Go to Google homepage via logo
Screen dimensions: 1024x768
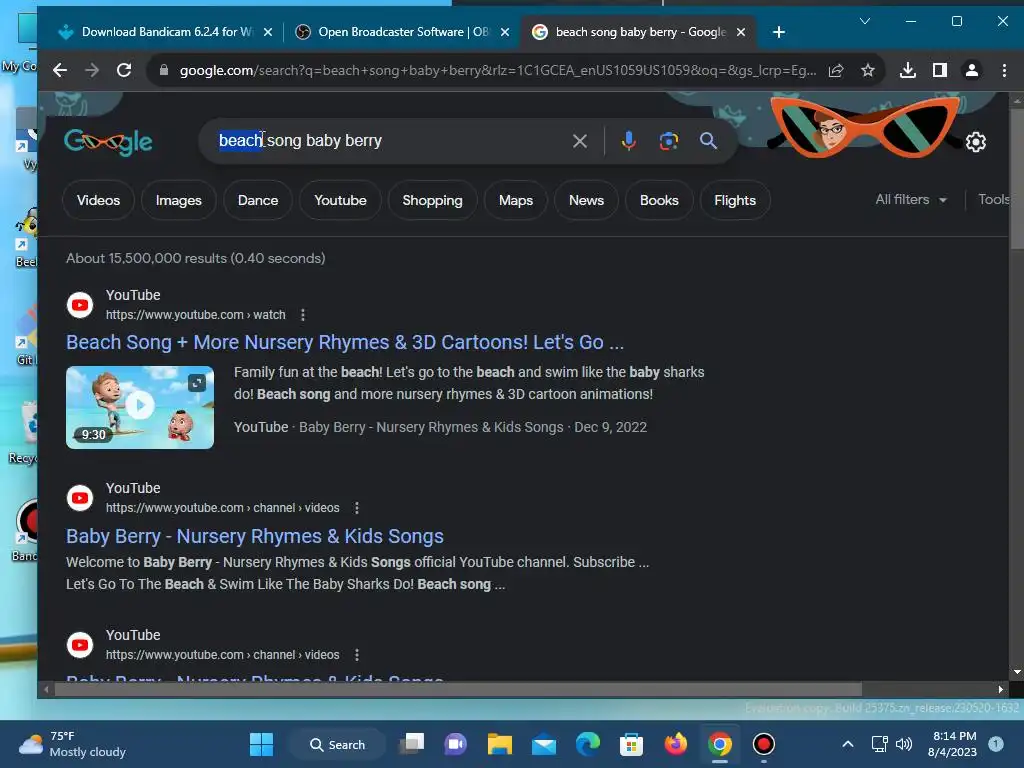tap(108, 142)
